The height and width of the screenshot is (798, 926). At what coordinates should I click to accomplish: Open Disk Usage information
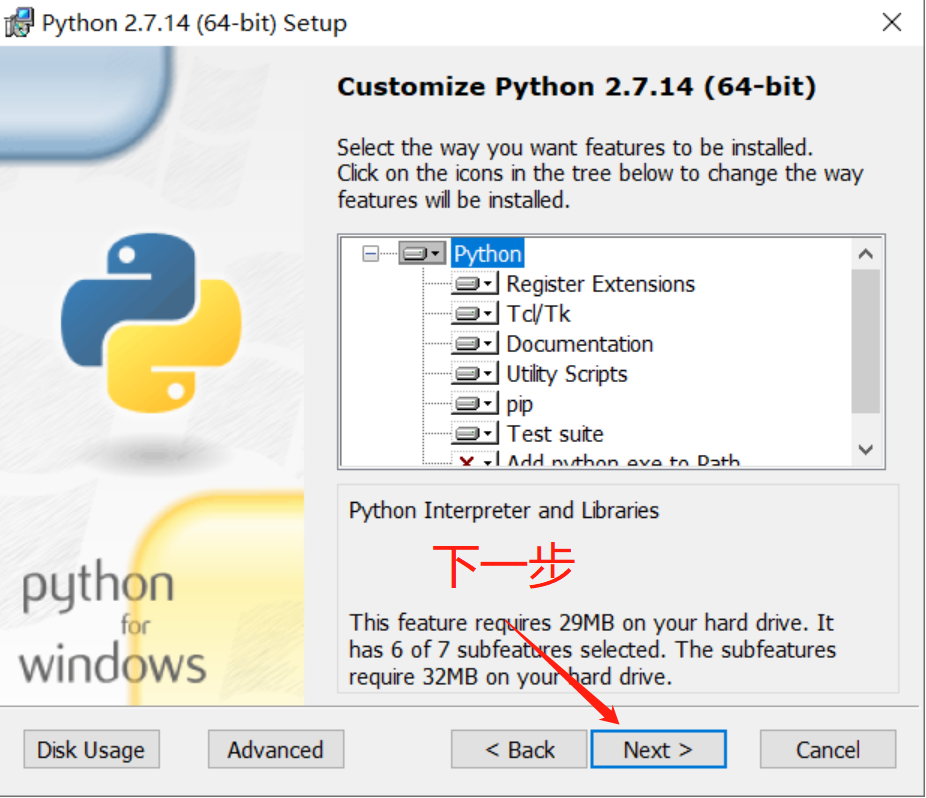91,750
